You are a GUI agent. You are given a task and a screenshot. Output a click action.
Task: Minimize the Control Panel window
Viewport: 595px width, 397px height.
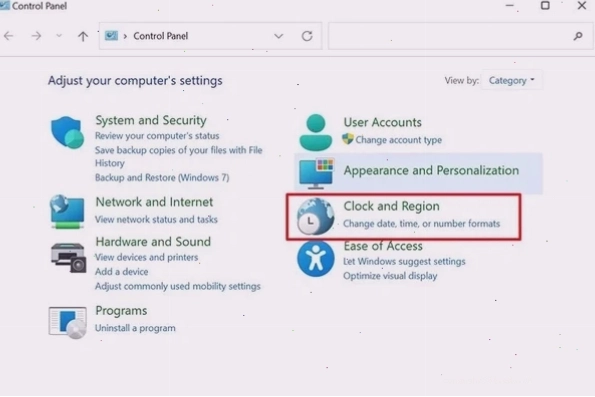coord(510,6)
